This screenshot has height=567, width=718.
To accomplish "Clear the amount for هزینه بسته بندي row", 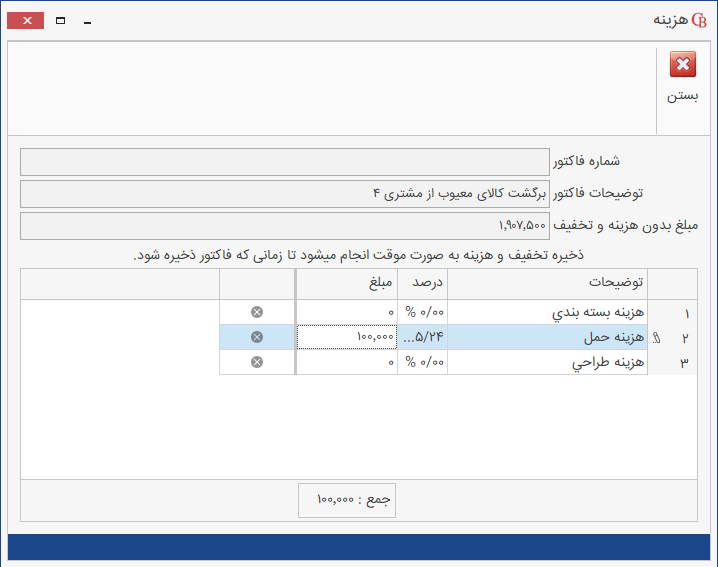I will click(x=257, y=312).
